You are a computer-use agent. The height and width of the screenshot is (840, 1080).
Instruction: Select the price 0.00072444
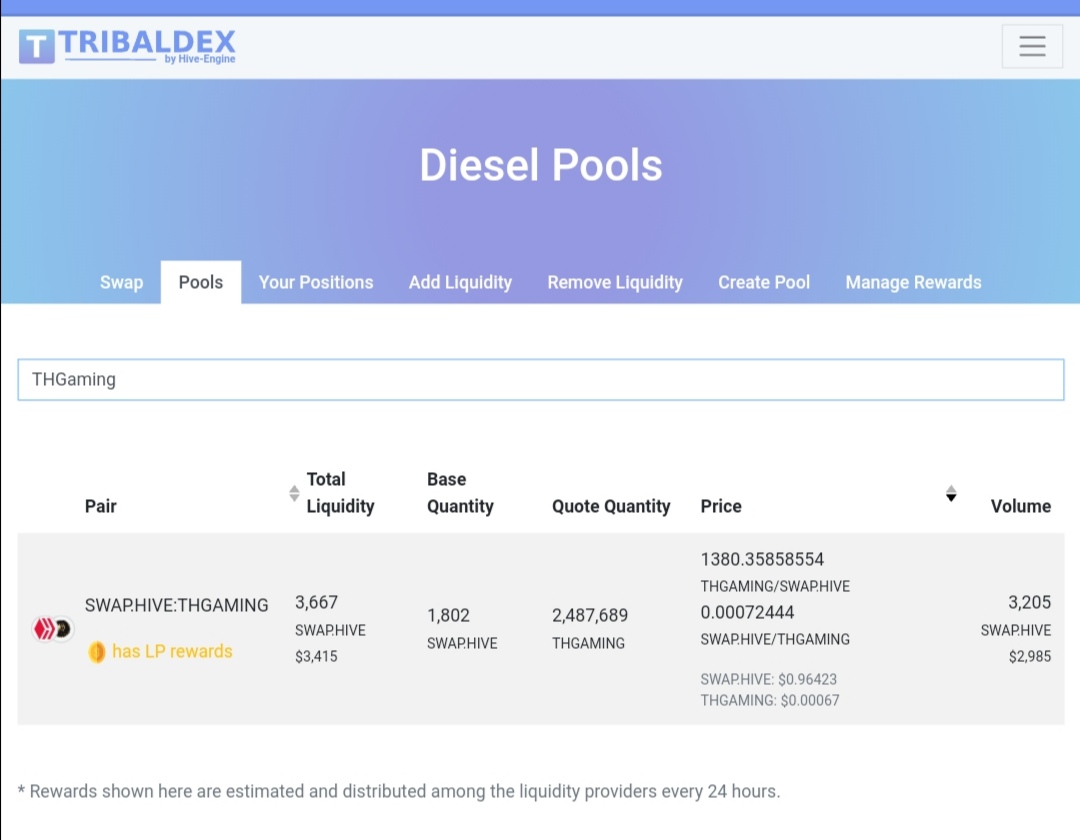click(x=747, y=612)
